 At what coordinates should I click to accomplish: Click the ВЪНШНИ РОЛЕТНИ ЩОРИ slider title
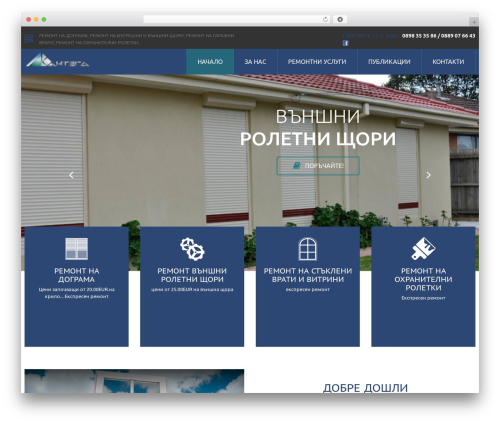click(318, 127)
